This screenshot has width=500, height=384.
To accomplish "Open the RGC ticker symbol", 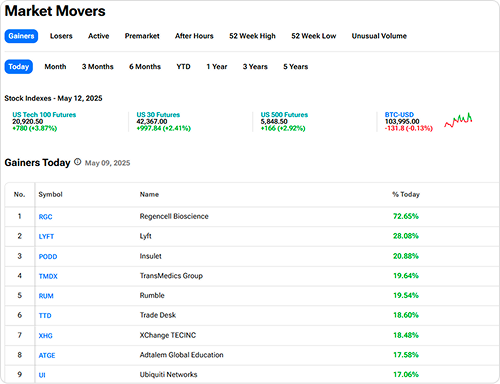I will coord(45,217).
